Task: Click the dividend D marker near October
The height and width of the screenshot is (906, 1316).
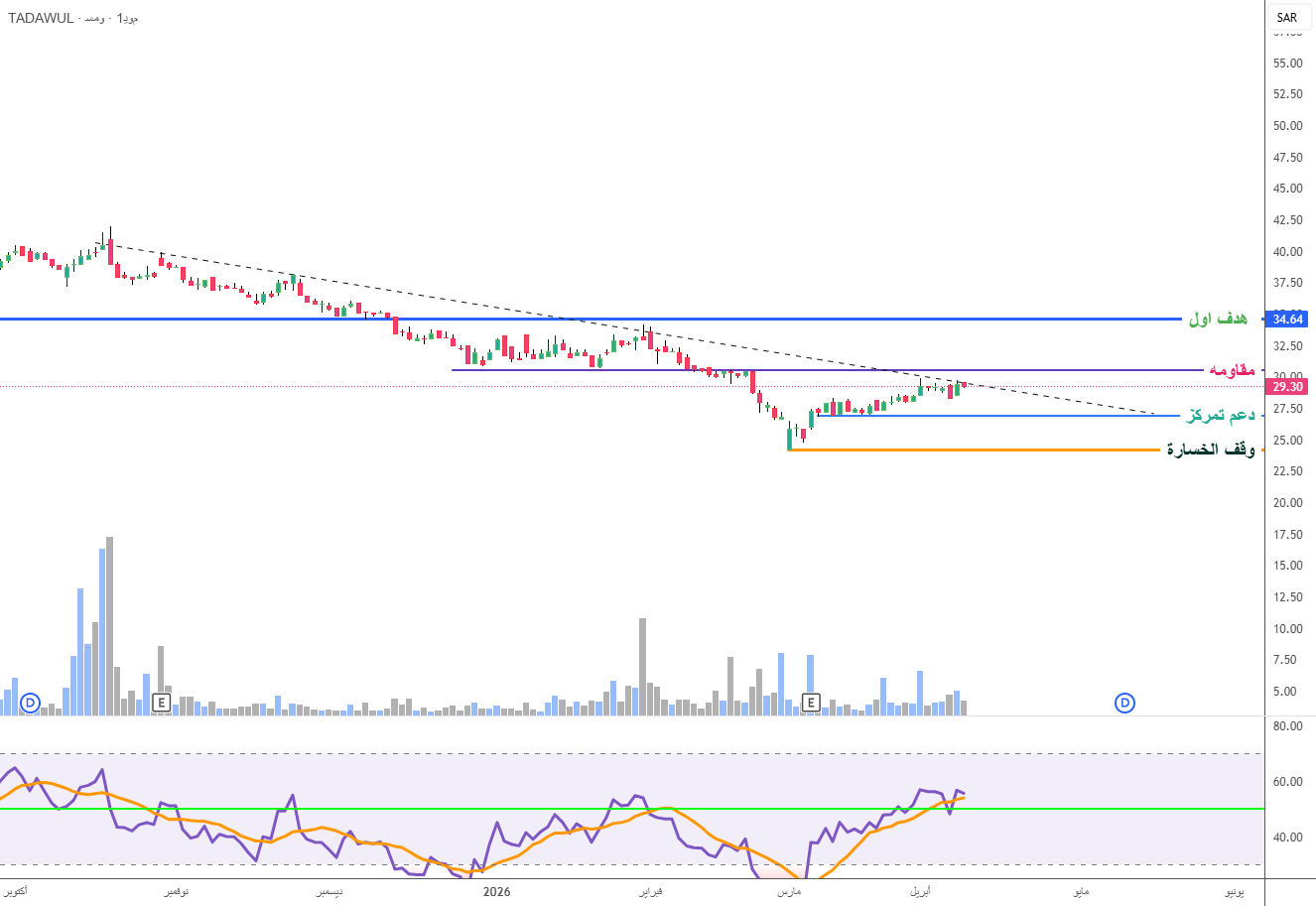Action: pyautogui.click(x=30, y=703)
